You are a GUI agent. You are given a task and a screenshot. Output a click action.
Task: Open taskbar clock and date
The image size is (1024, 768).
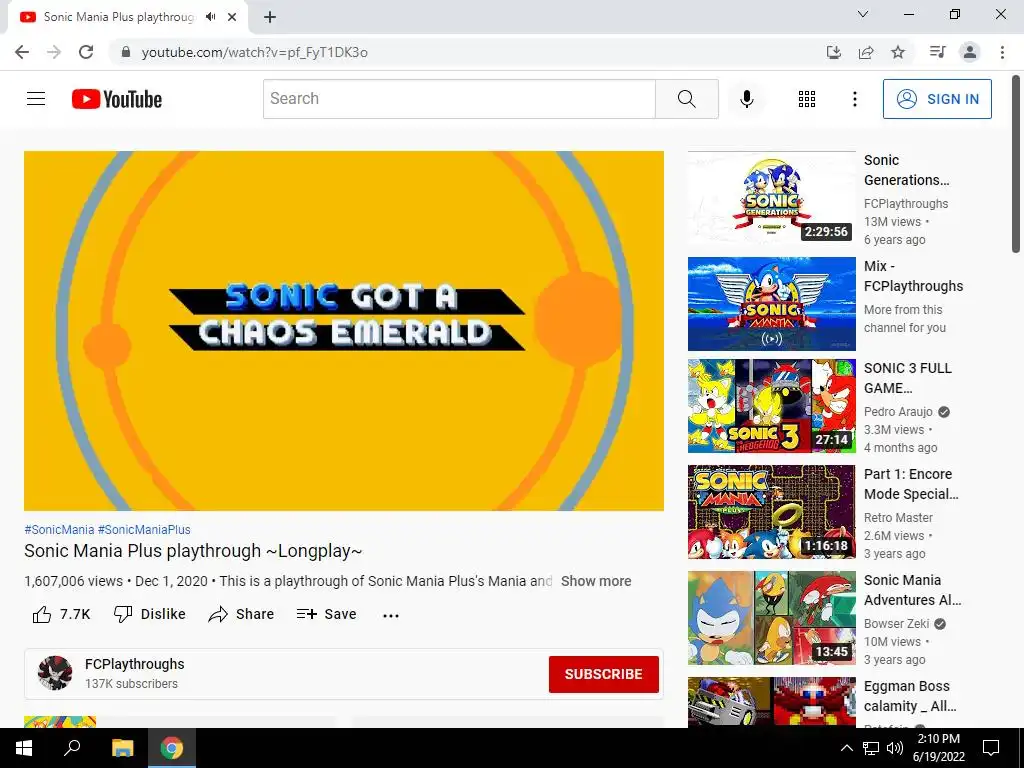[938, 748]
